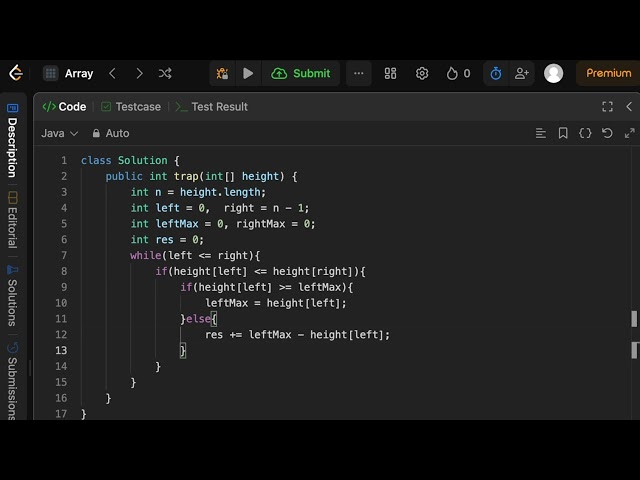Viewport: 640px width, 480px height.
Task: Open the layout grid icon
Action: coord(390,73)
